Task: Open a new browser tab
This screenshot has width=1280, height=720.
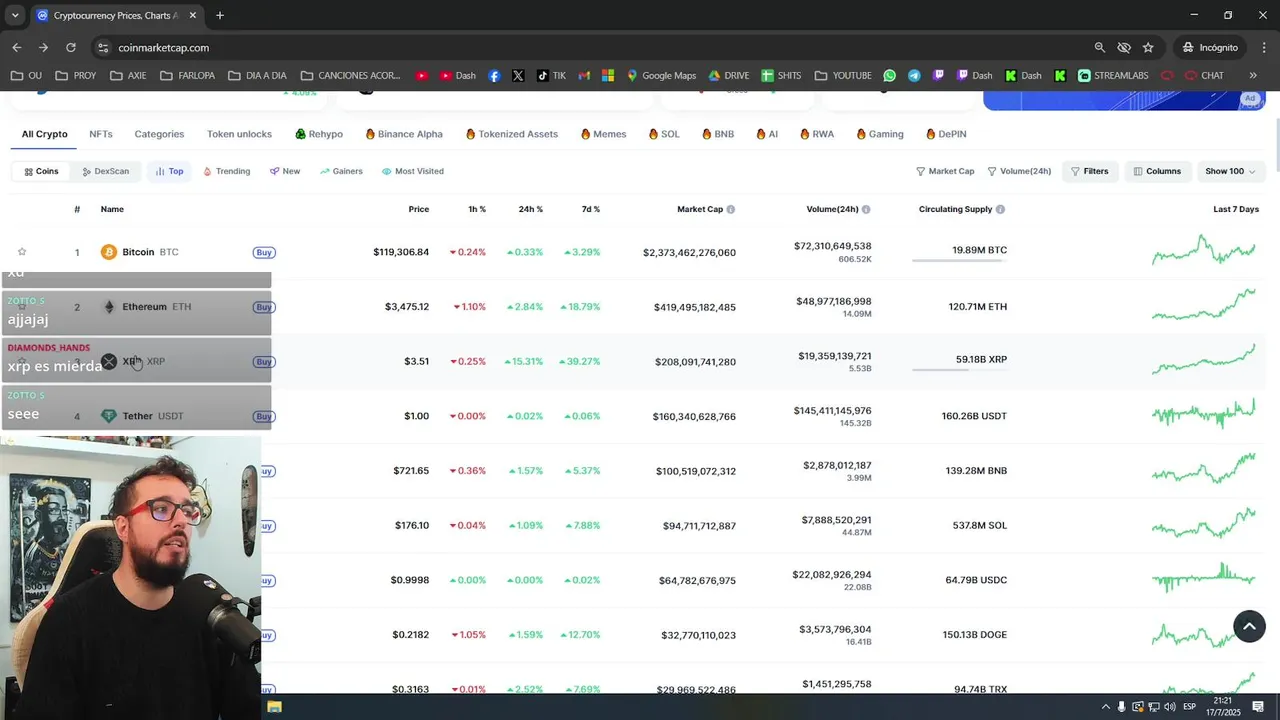Action: (220, 15)
